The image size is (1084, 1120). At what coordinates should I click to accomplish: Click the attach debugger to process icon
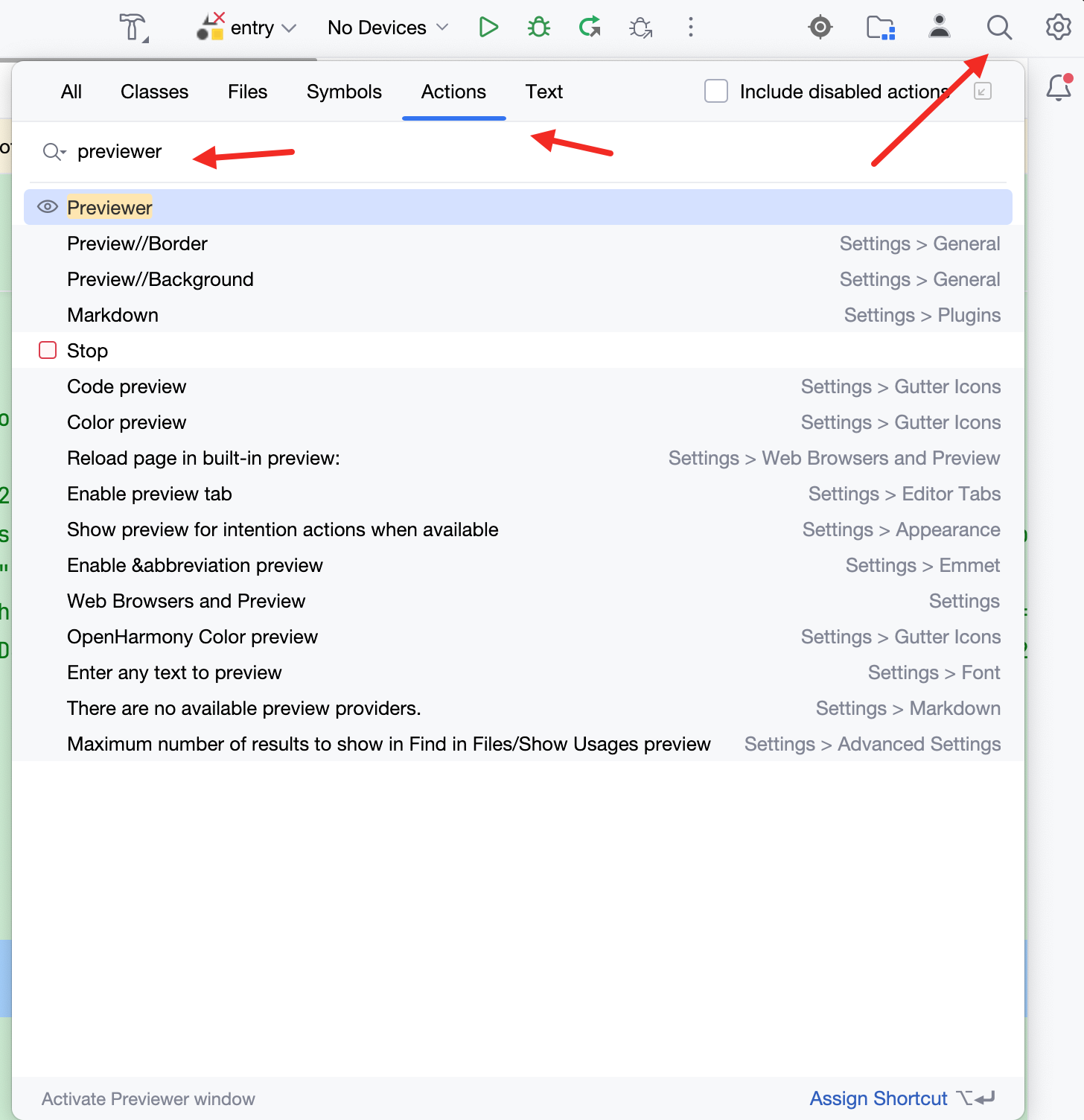(x=640, y=28)
